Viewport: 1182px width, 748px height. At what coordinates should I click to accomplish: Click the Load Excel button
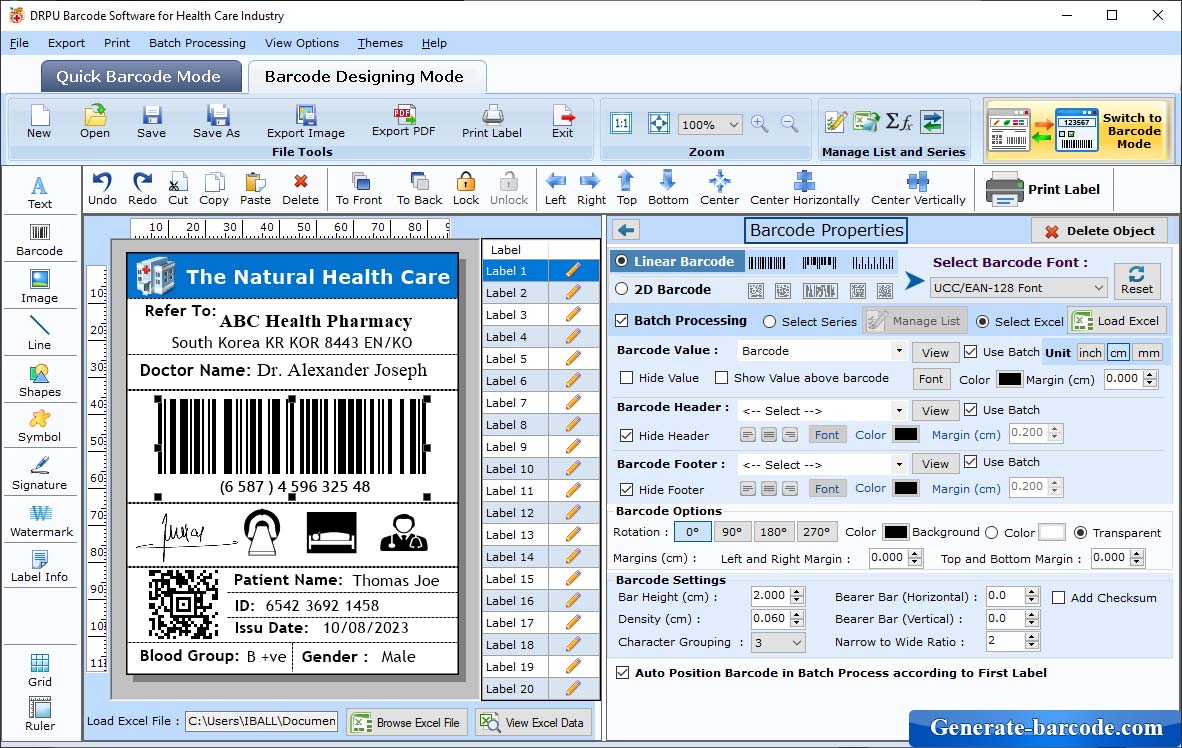point(1117,321)
